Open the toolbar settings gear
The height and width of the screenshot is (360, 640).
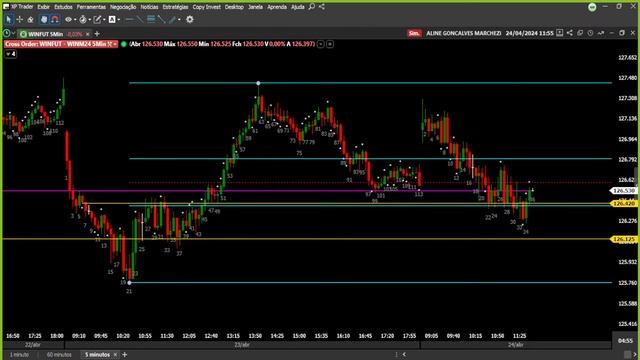[x=190, y=19]
